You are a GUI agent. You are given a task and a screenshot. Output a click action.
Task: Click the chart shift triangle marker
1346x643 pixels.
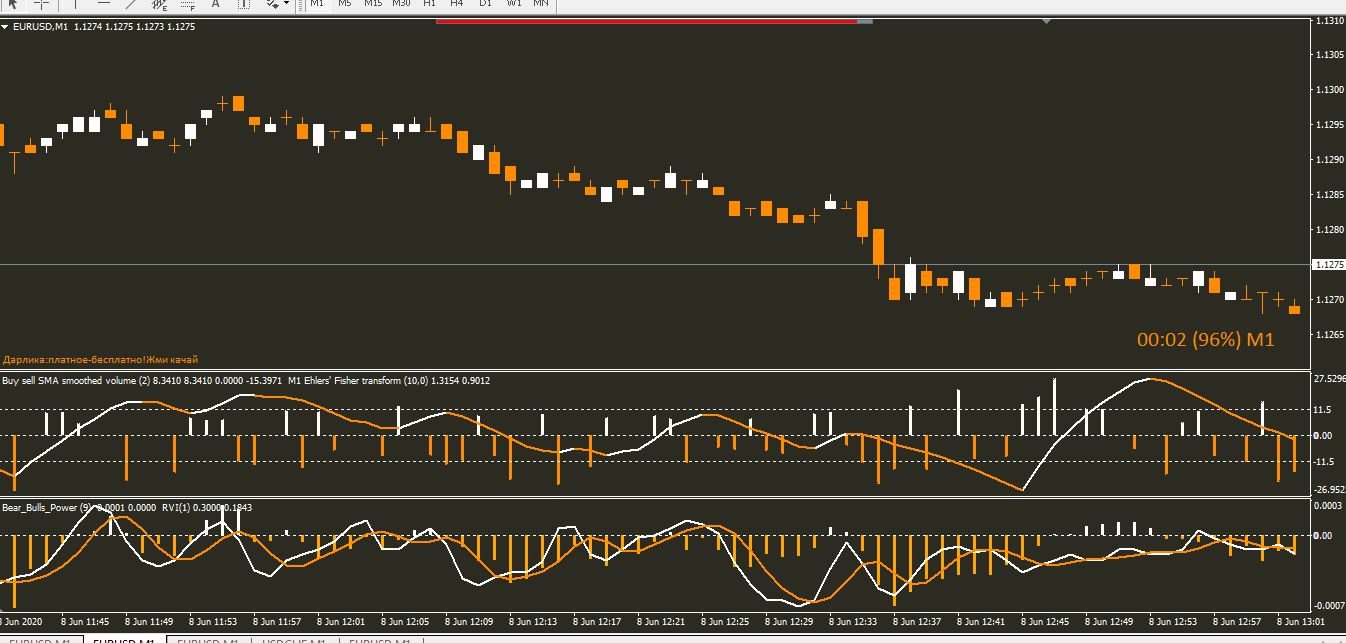tap(1046, 20)
